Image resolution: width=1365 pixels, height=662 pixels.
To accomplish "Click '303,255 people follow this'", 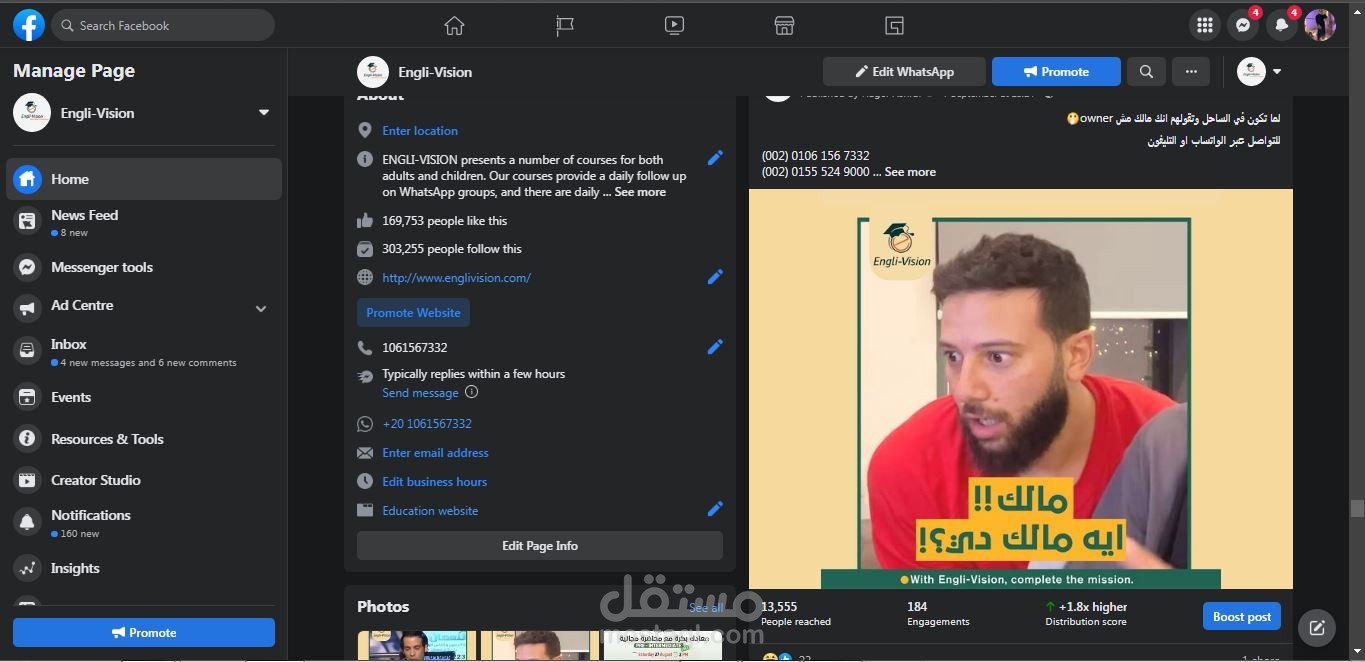I will [452, 249].
